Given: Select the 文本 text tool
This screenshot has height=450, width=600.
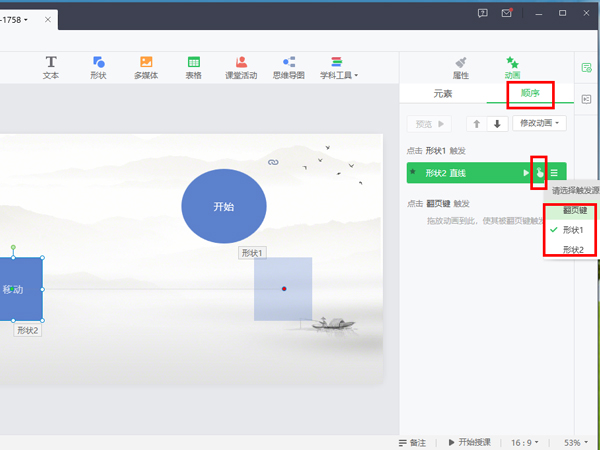Looking at the screenshot, I should 51,67.
